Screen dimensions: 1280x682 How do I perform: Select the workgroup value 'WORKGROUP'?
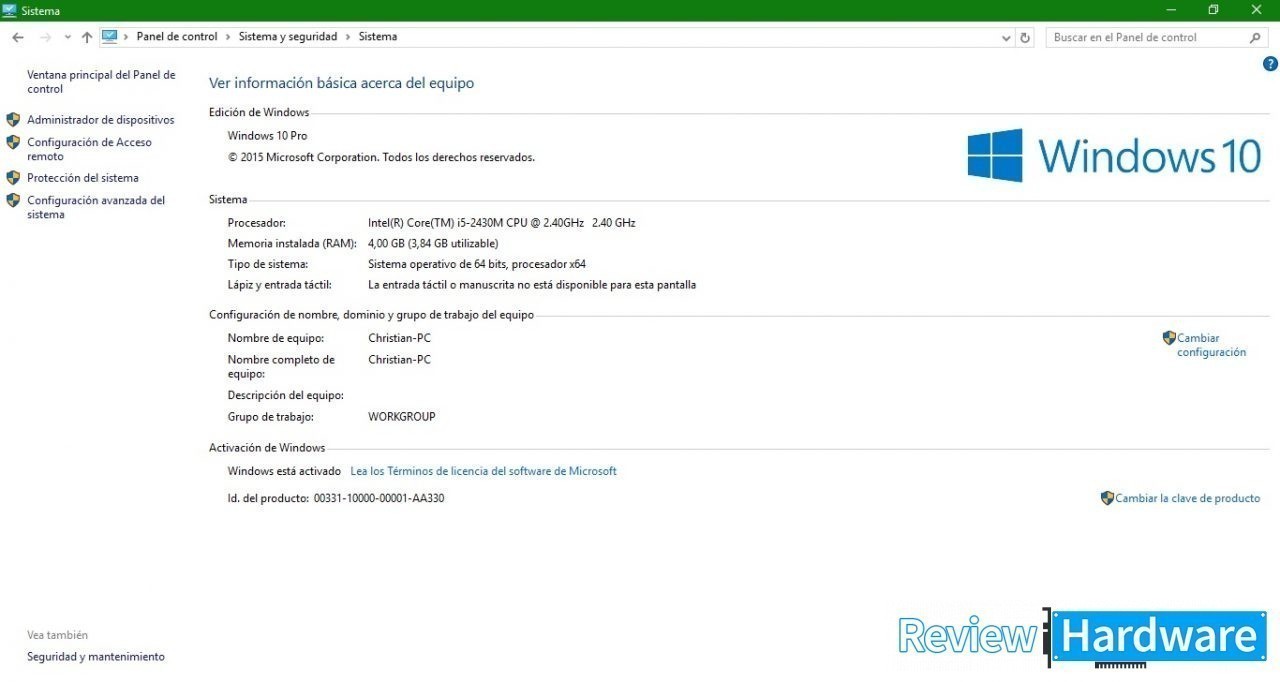(x=402, y=417)
